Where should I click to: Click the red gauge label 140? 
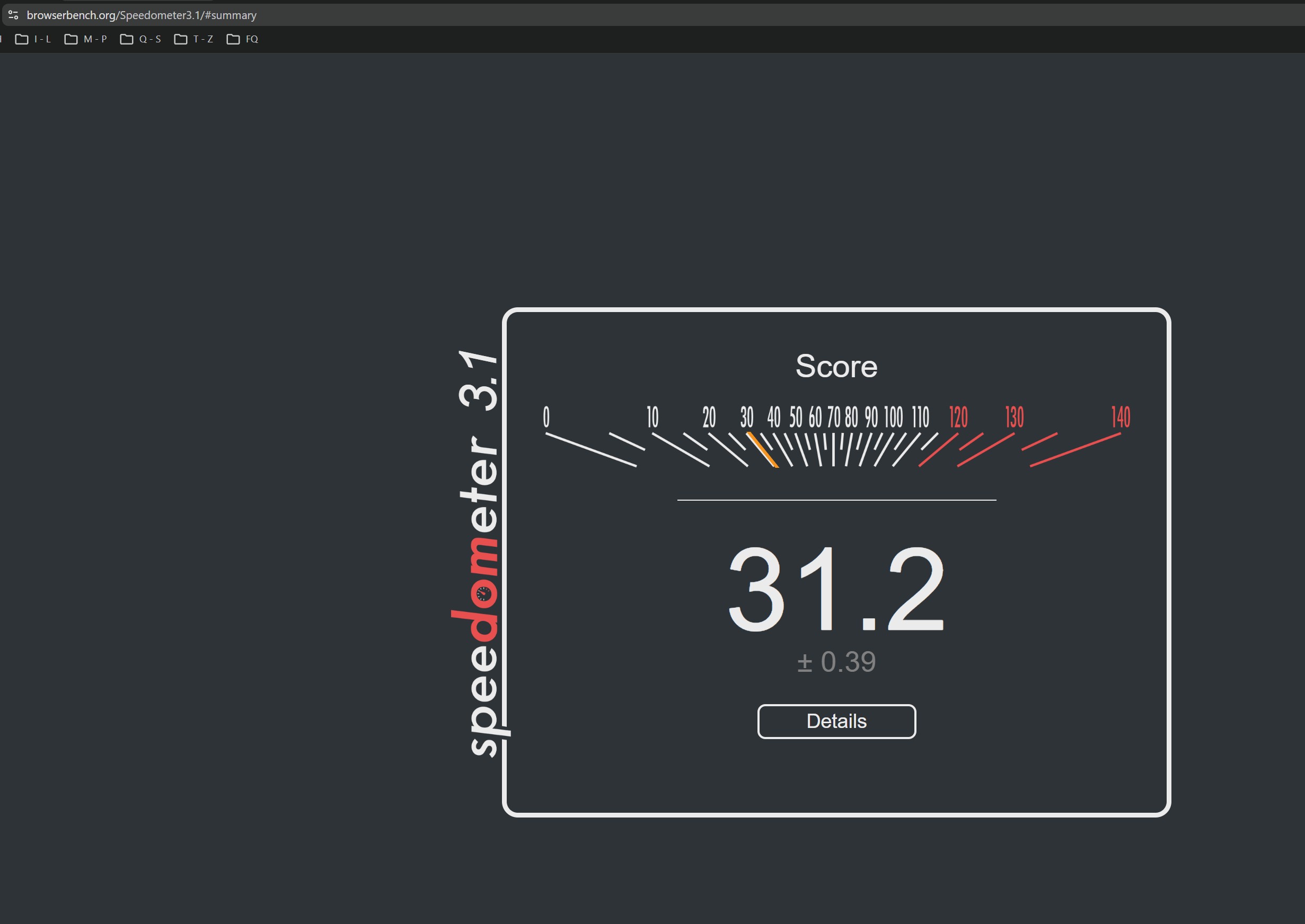point(1121,417)
